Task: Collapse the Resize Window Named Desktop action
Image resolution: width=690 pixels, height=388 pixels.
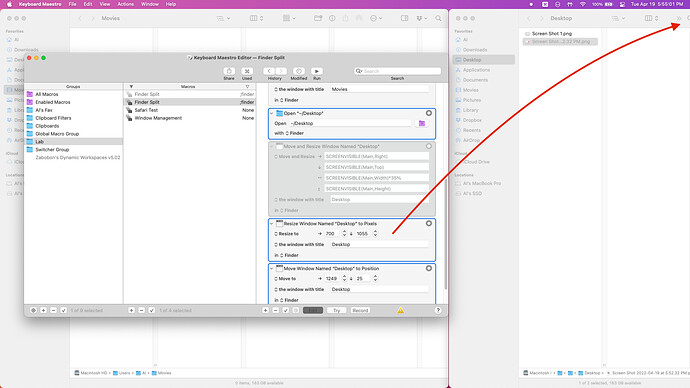Action: pos(272,224)
